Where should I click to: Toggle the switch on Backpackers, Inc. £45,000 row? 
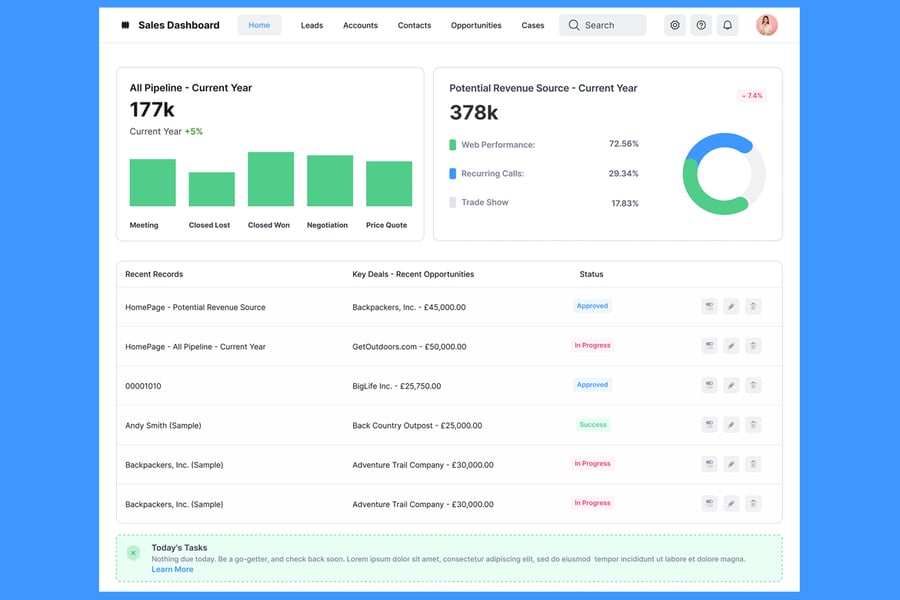pyautogui.click(x=709, y=307)
